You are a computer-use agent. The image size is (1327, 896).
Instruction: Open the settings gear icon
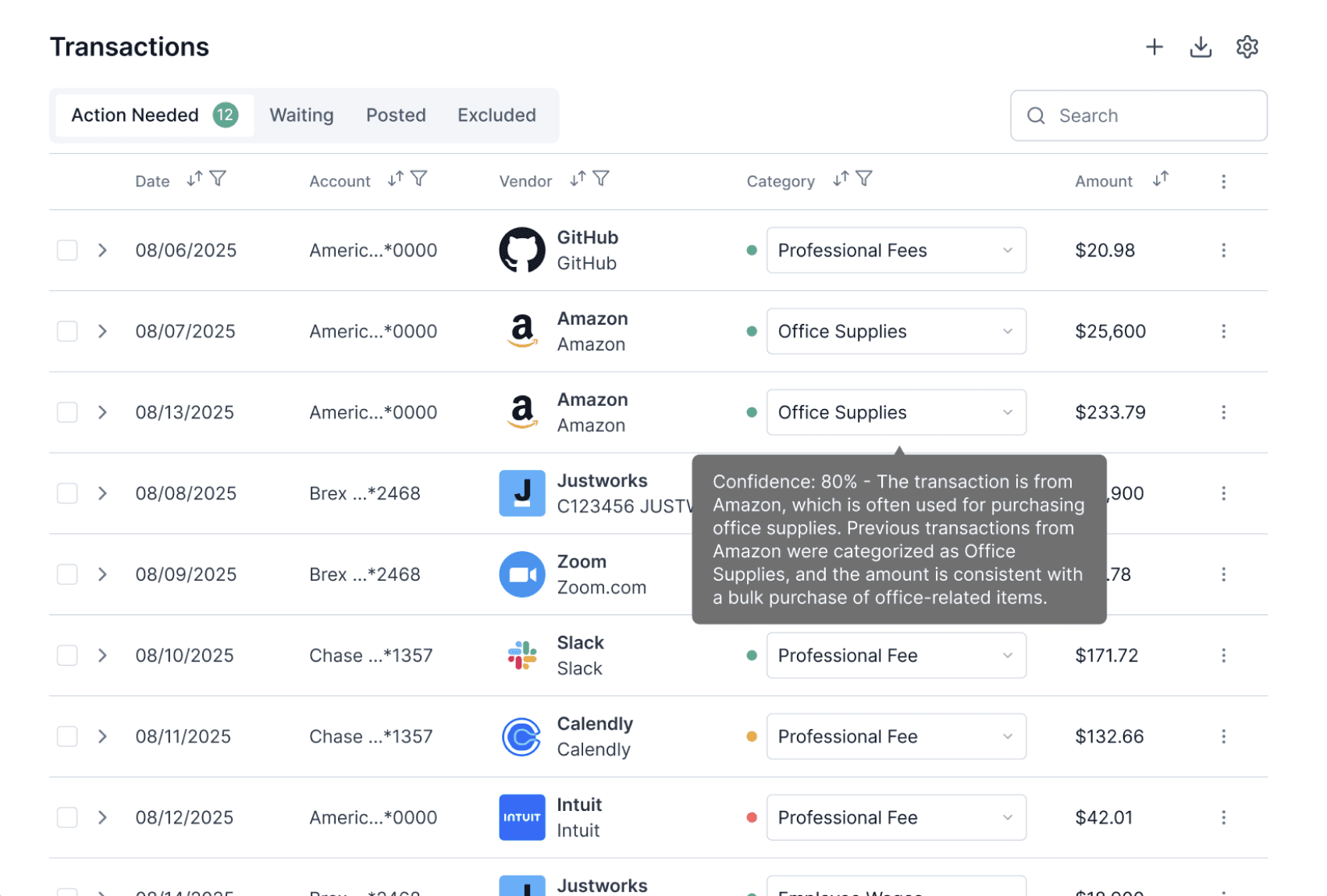point(1247,47)
